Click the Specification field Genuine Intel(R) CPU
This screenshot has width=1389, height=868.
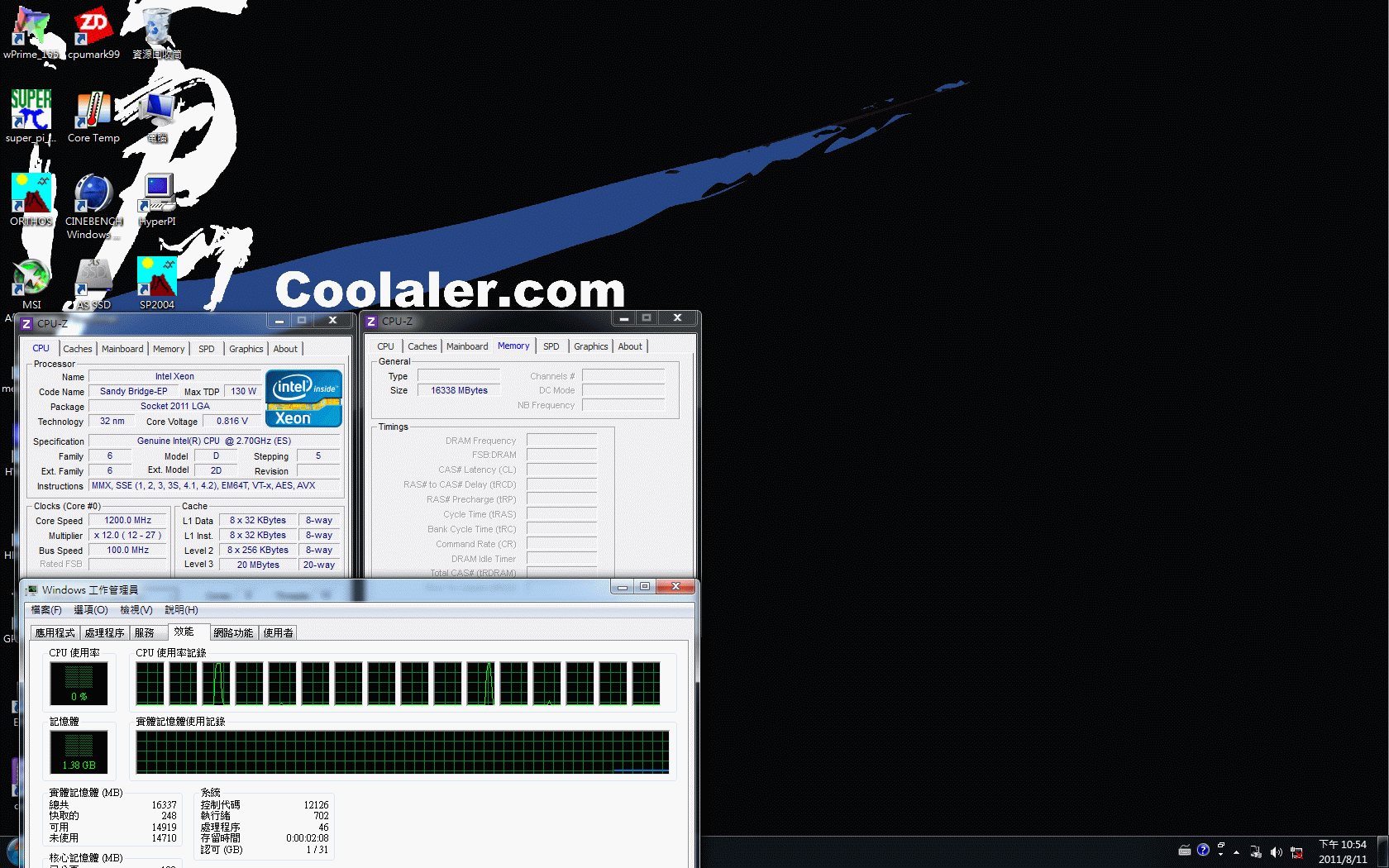[x=213, y=441]
